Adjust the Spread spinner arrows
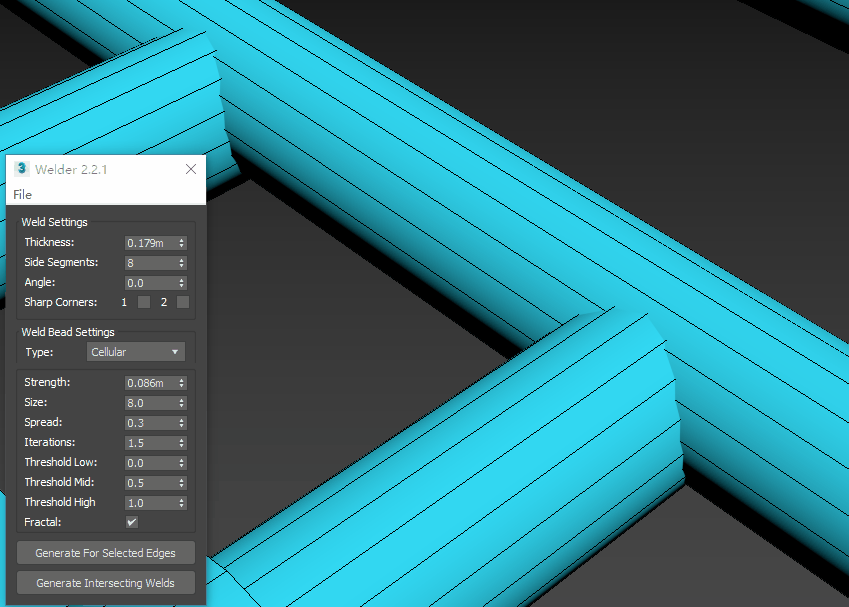 click(x=181, y=423)
